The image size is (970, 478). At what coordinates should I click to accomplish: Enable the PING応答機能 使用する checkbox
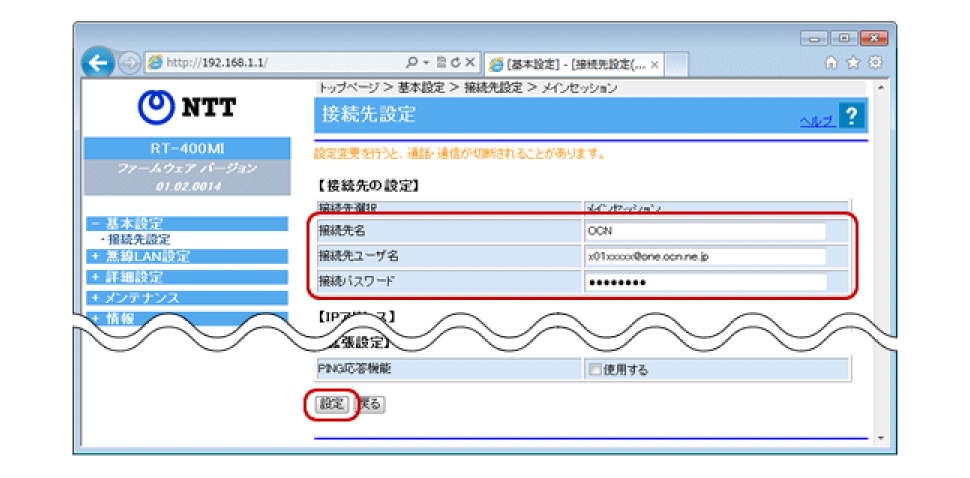coord(594,369)
